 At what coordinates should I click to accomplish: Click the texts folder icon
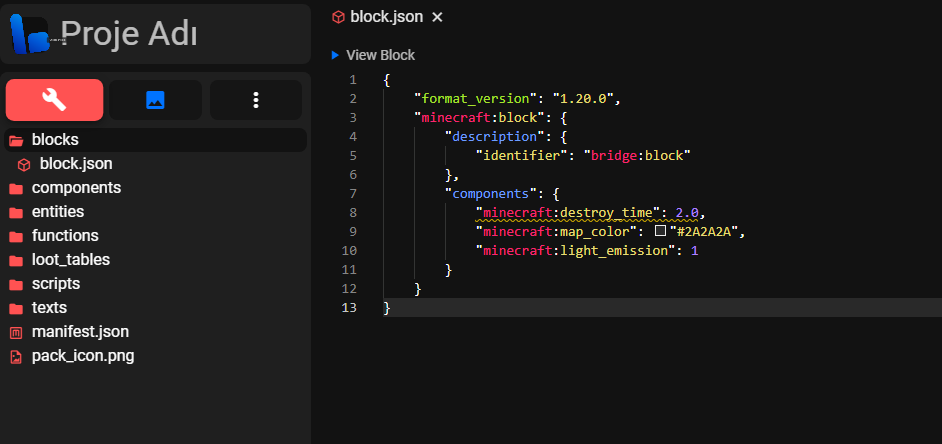click(16, 308)
